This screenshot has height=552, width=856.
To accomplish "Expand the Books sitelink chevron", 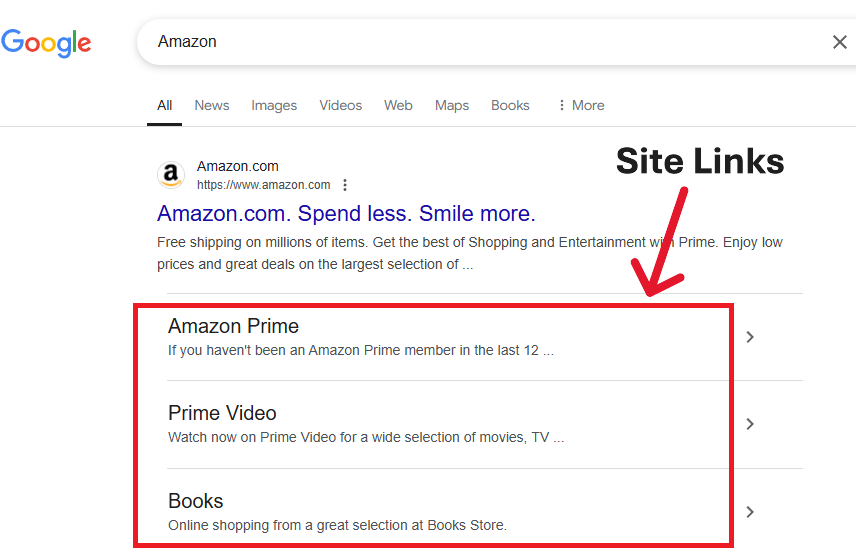I will coord(750,512).
